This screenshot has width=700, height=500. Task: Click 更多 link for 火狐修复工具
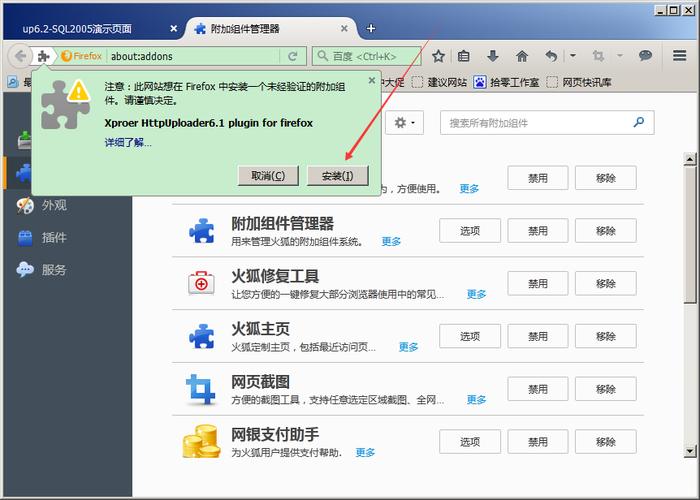476,294
